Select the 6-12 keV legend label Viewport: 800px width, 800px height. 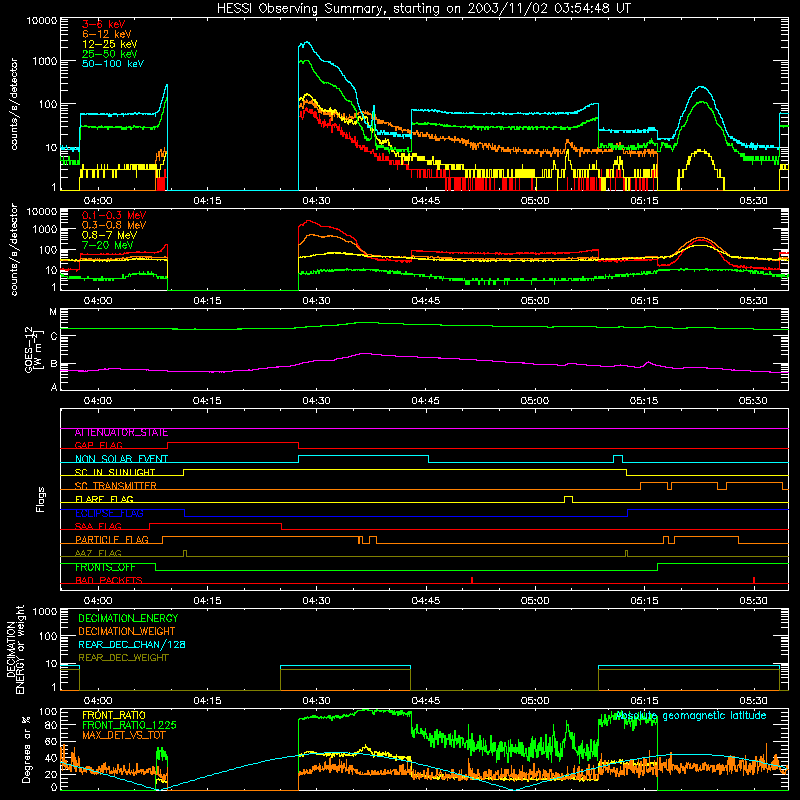pos(107,34)
